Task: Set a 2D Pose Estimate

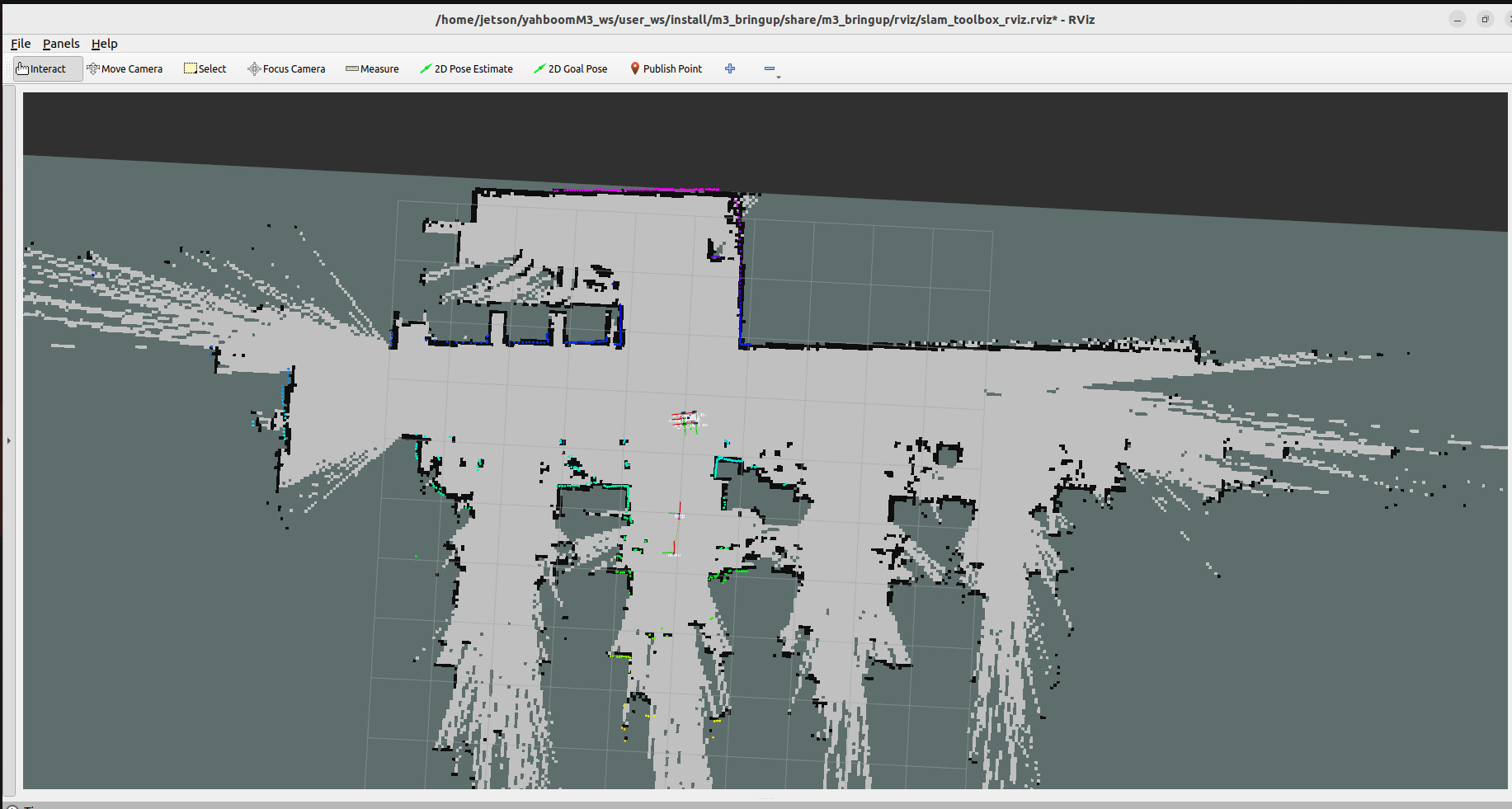Action: pos(466,68)
